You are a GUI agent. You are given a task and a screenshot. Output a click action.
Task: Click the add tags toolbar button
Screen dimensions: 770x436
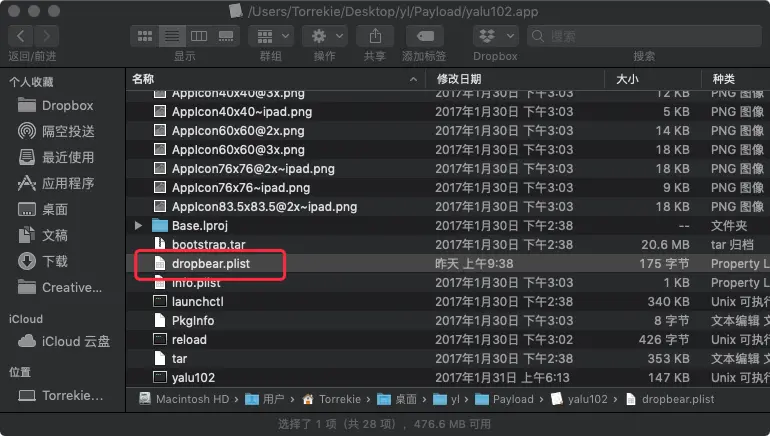click(425, 36)
